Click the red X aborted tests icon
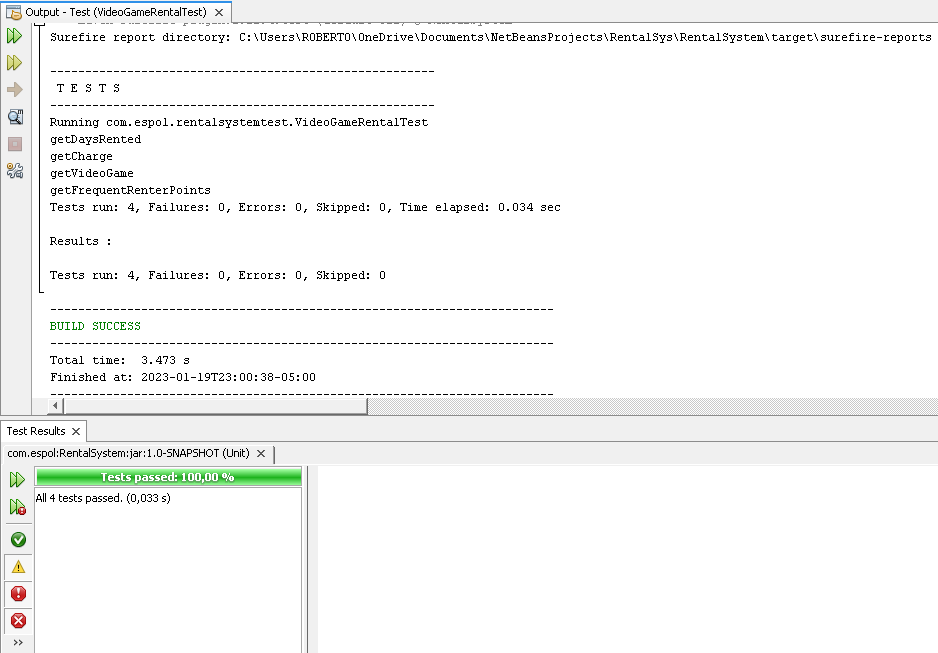The width and height of the screenshot is (938, 653). (x=17, y=621)
